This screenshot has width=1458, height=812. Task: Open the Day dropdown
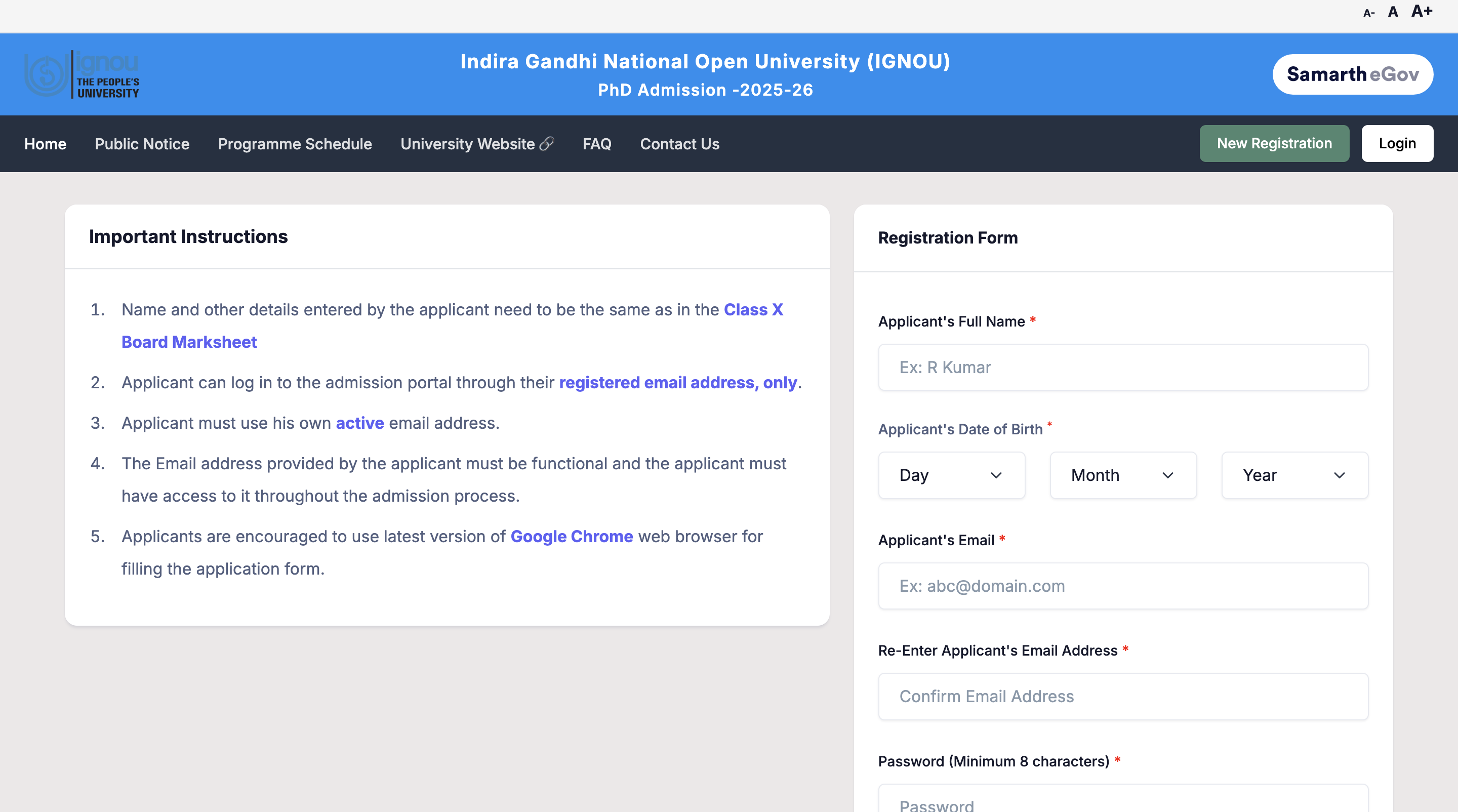point(951,475)
